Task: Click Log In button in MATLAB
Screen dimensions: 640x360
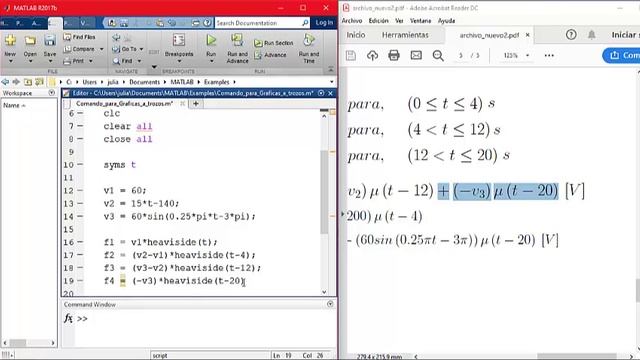Action: point(324,23)
